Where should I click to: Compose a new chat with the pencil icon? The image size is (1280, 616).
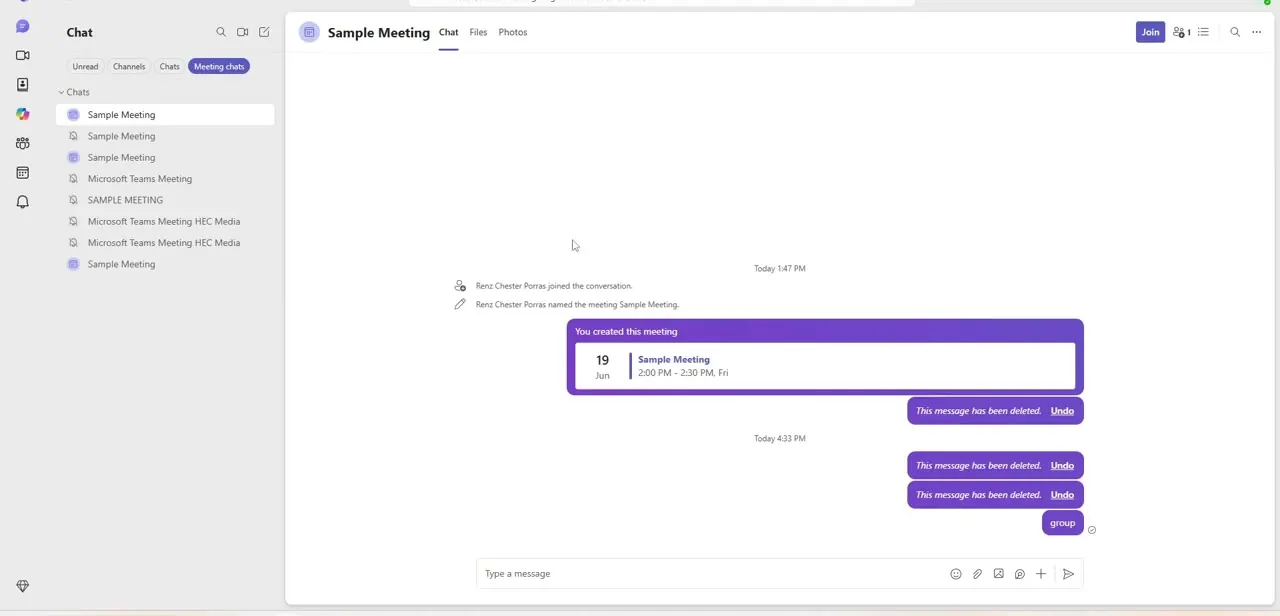[264, 32]
